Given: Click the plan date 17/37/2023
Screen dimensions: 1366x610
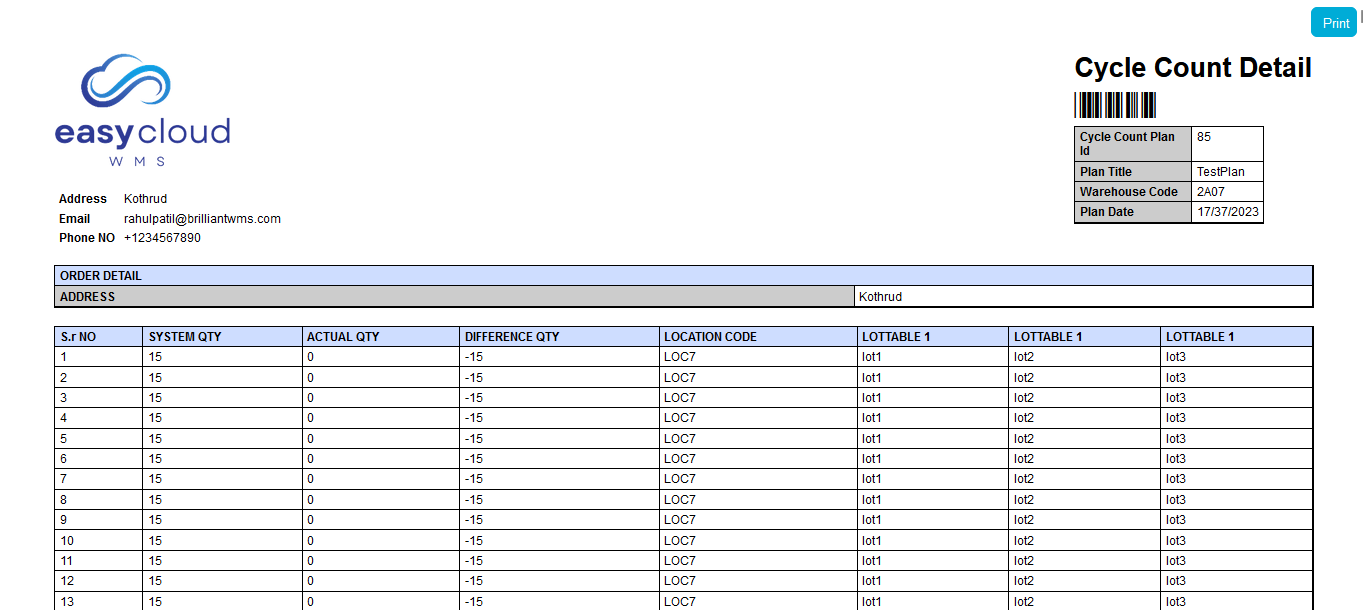Looking at the screenshot, I should click(1227, 212).
